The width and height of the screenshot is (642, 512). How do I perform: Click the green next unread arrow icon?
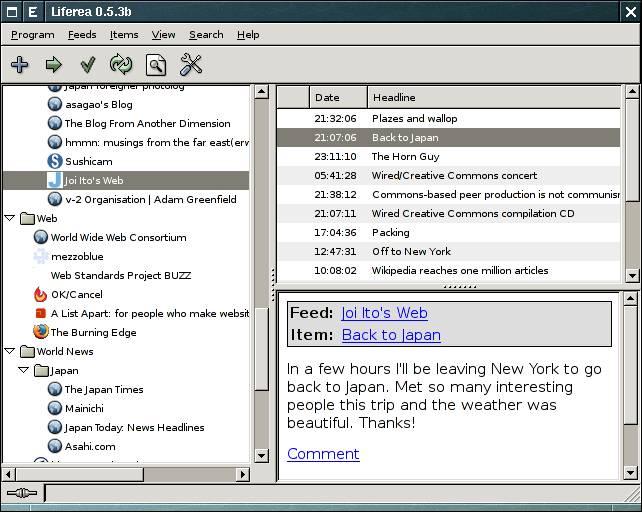(x=54, y=65)
